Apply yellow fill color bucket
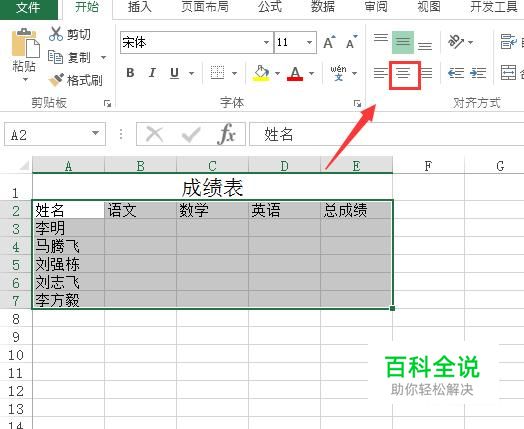 [261, 73]
